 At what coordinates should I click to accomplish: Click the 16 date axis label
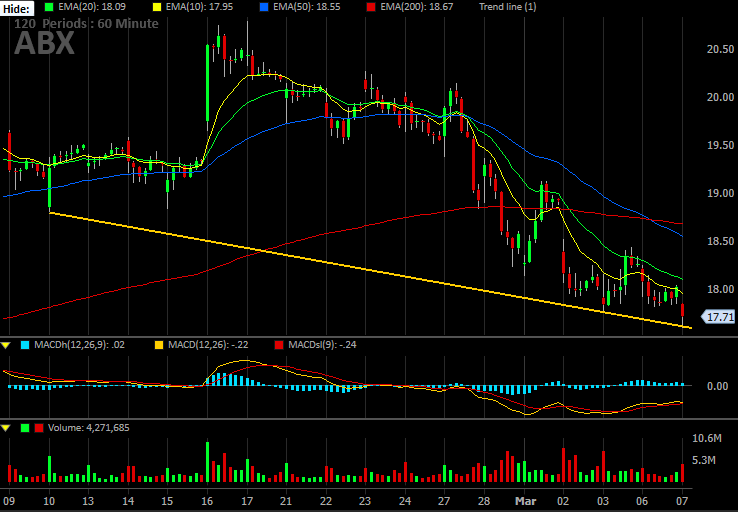(x=208, y=500)
